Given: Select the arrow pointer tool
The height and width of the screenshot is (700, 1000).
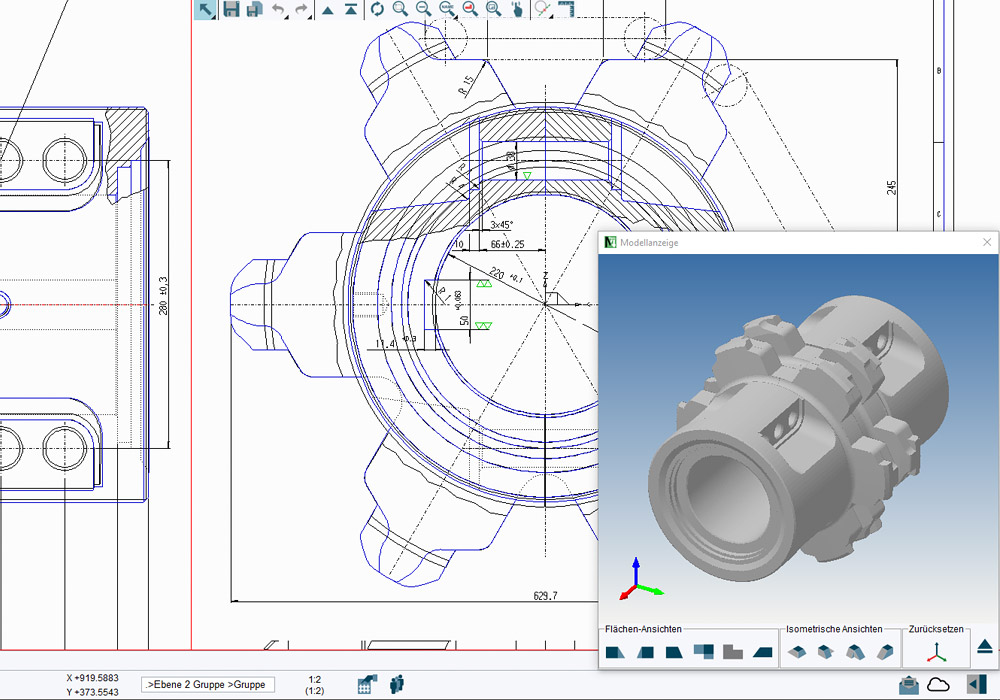Looking at the screenshot, I should pyautogui.click(x=205, y=9).
